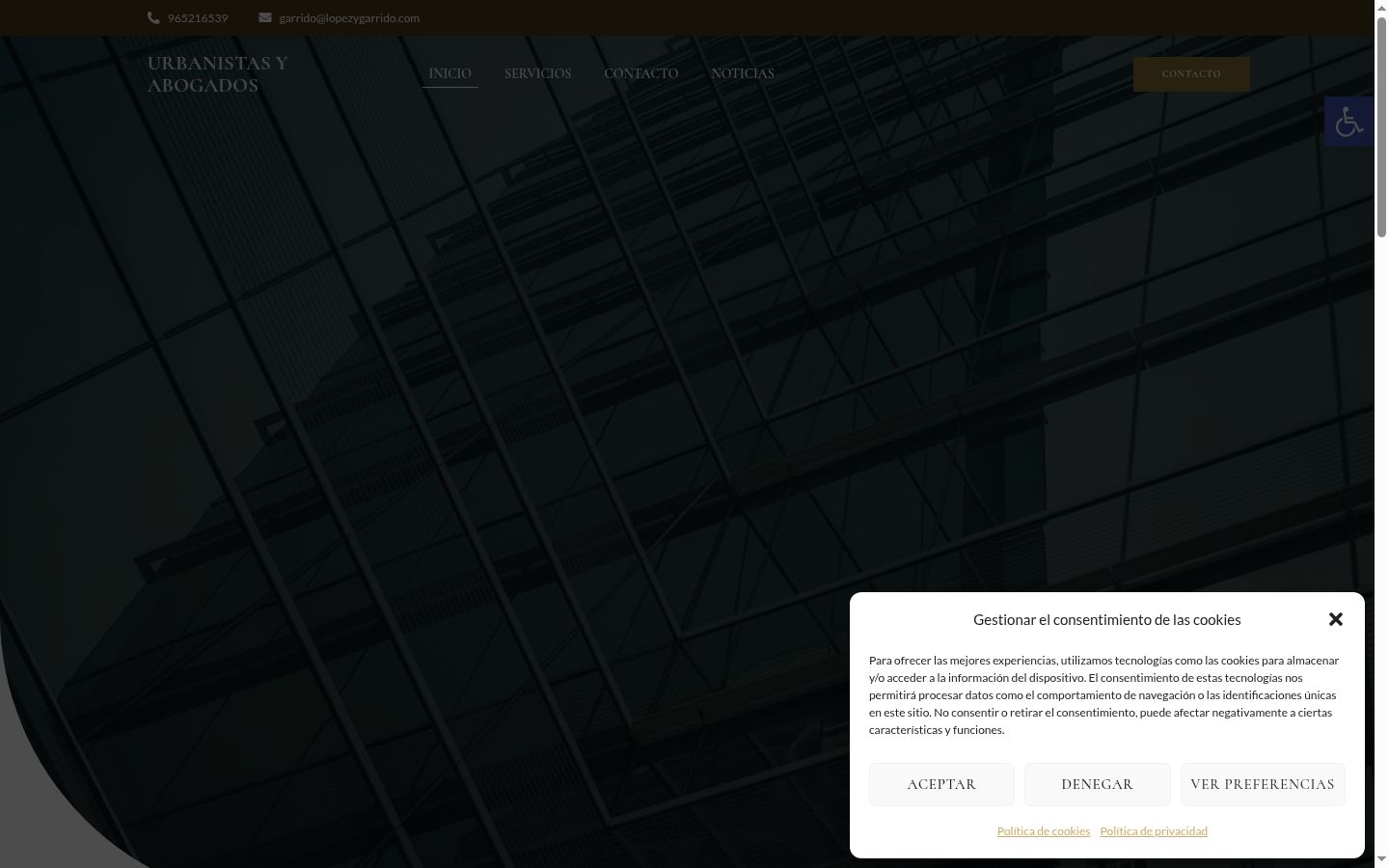Click the cookie dialog heading text

(1107, 620)
